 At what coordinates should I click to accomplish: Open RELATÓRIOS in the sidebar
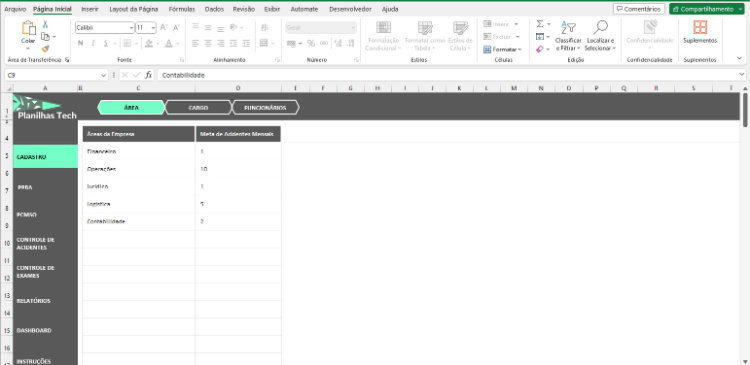click(33, 301)
